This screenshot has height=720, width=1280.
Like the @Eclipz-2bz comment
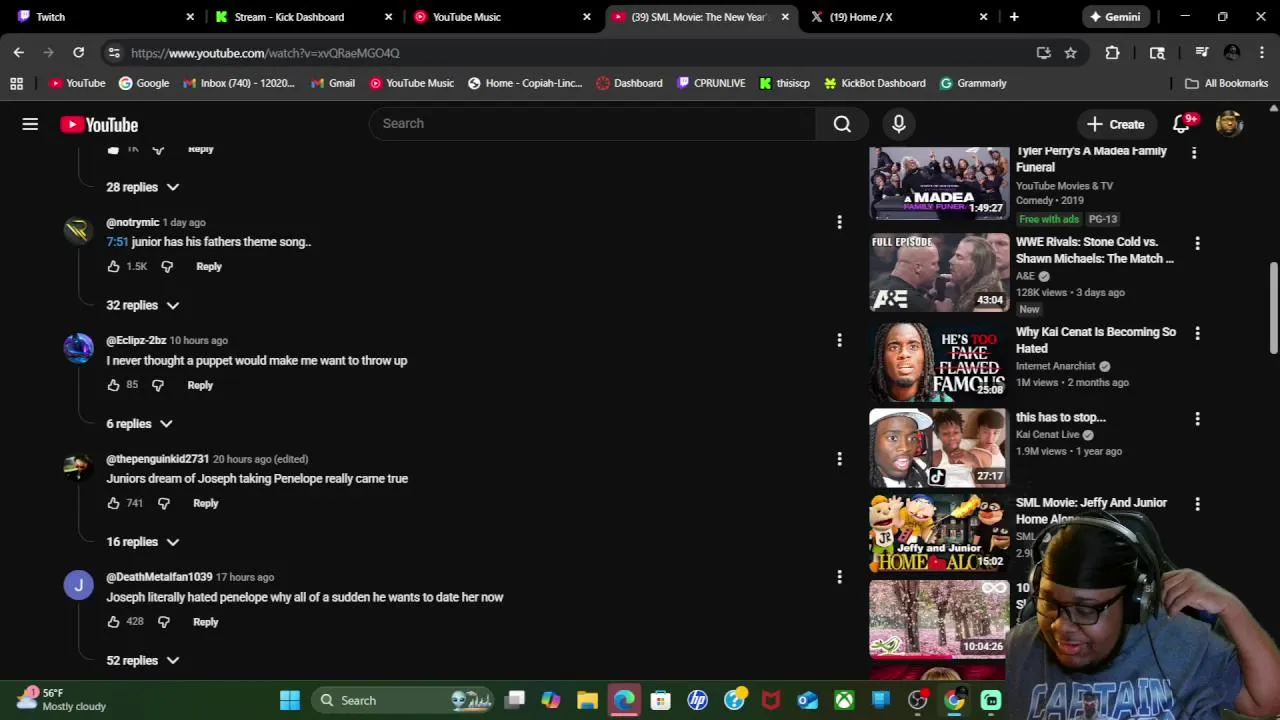click(113, 385)
